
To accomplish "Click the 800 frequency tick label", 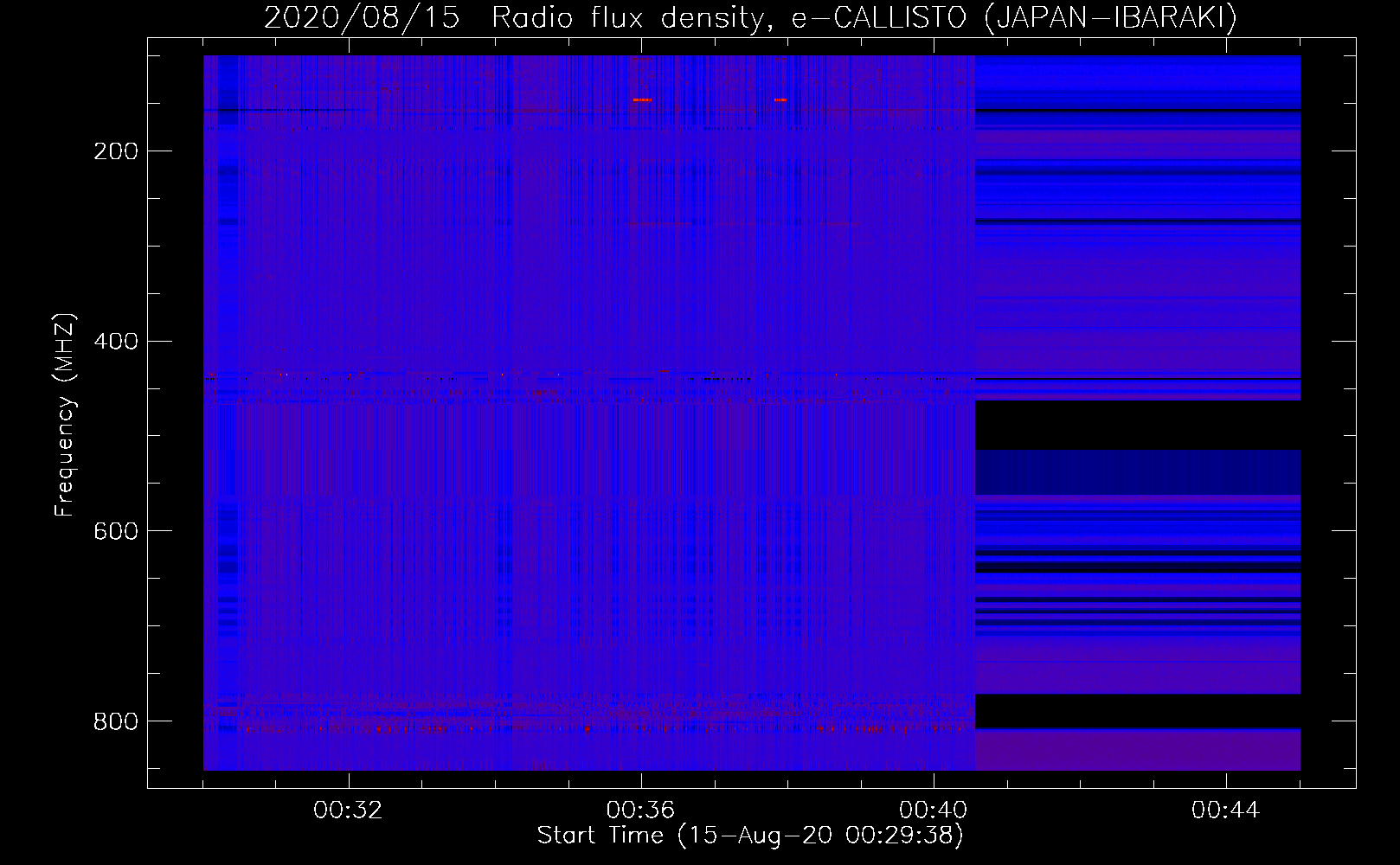I will pos(116,721).
